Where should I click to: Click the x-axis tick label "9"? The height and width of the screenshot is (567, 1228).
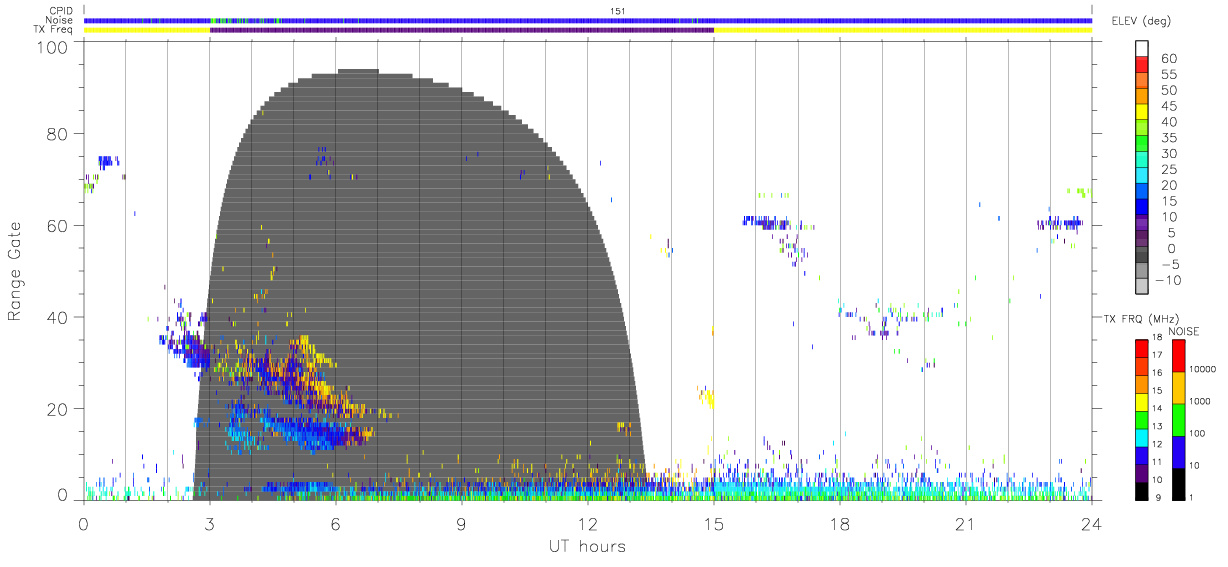click(x=461, y=523)
